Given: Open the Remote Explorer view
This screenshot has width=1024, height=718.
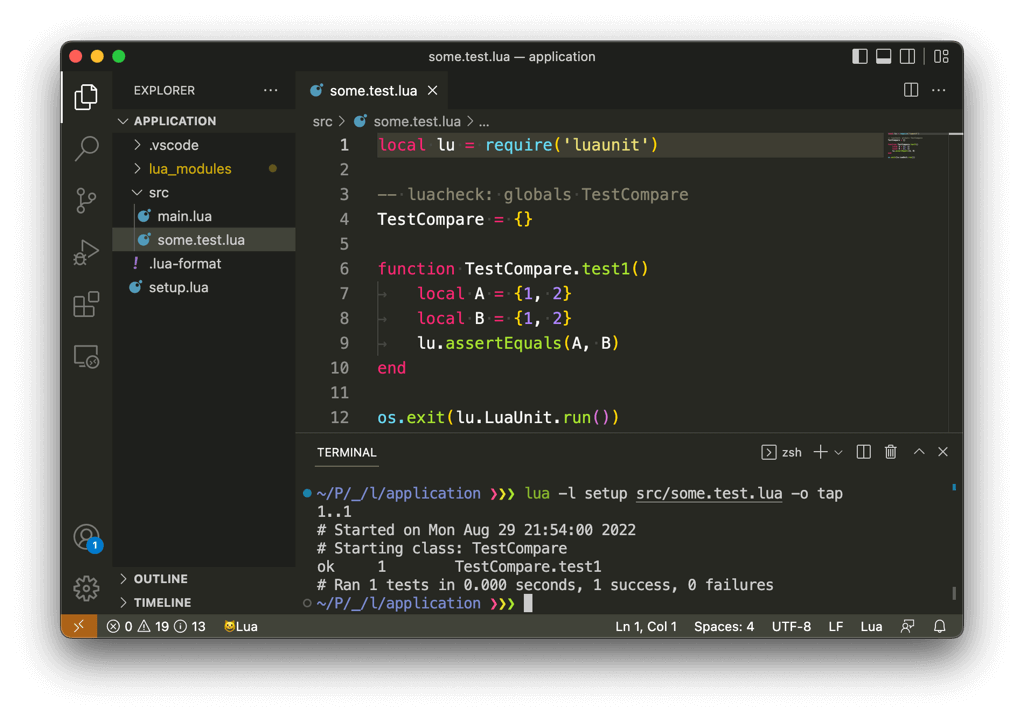Looking at the screenshot, I should 86,356.
